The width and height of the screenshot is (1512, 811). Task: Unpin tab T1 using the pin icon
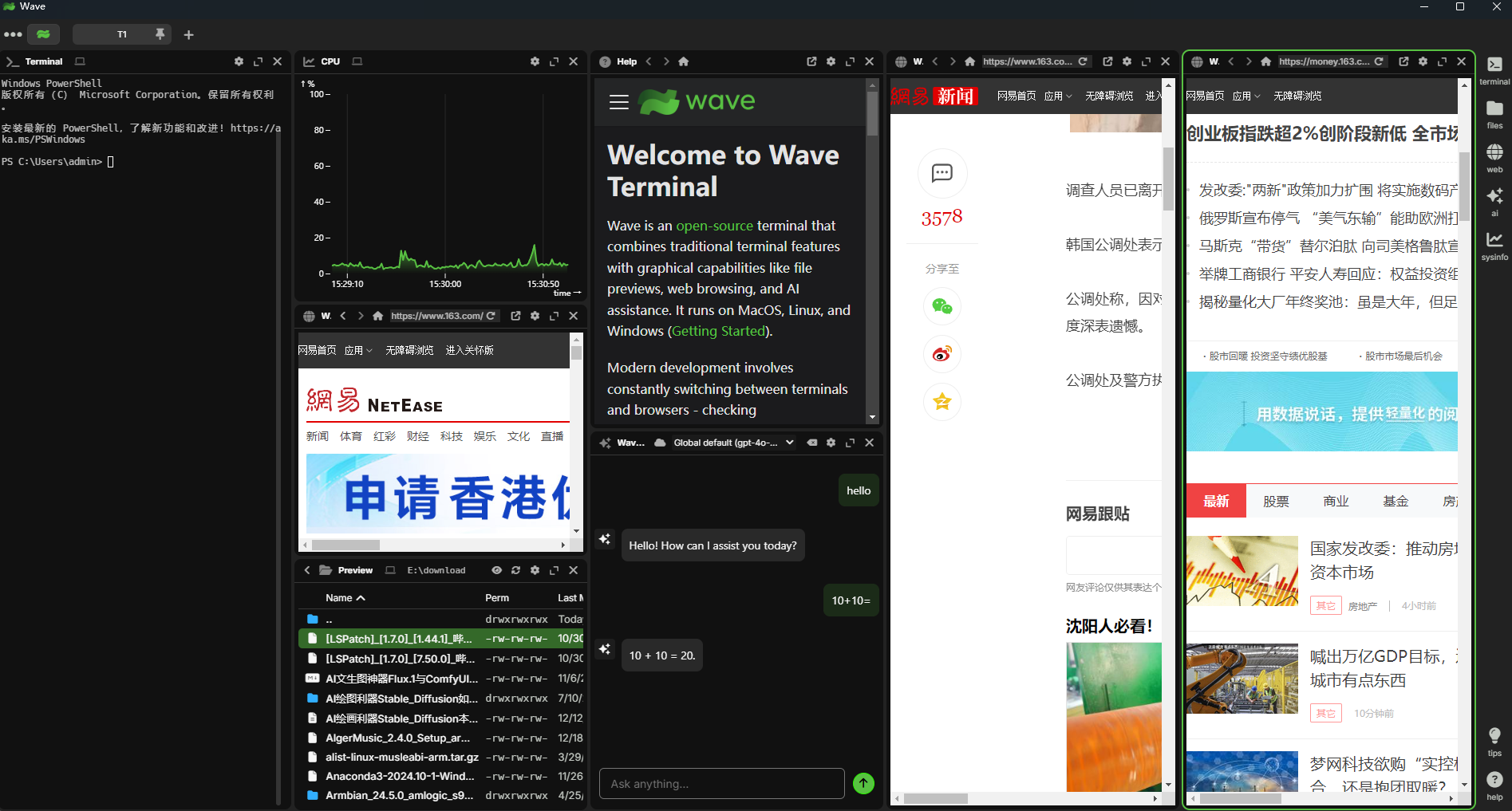[160, 34]
